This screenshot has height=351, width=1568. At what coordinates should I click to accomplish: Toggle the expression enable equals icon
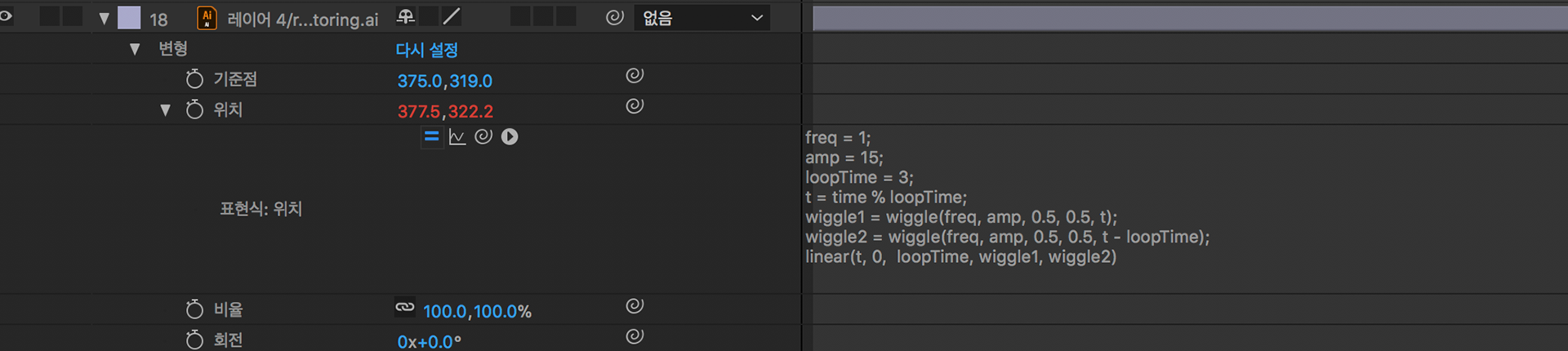click(x=431, y=136)
